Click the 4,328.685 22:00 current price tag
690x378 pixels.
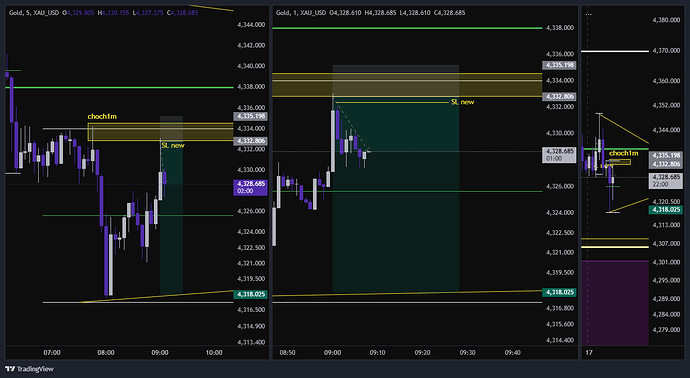(667, 180)
